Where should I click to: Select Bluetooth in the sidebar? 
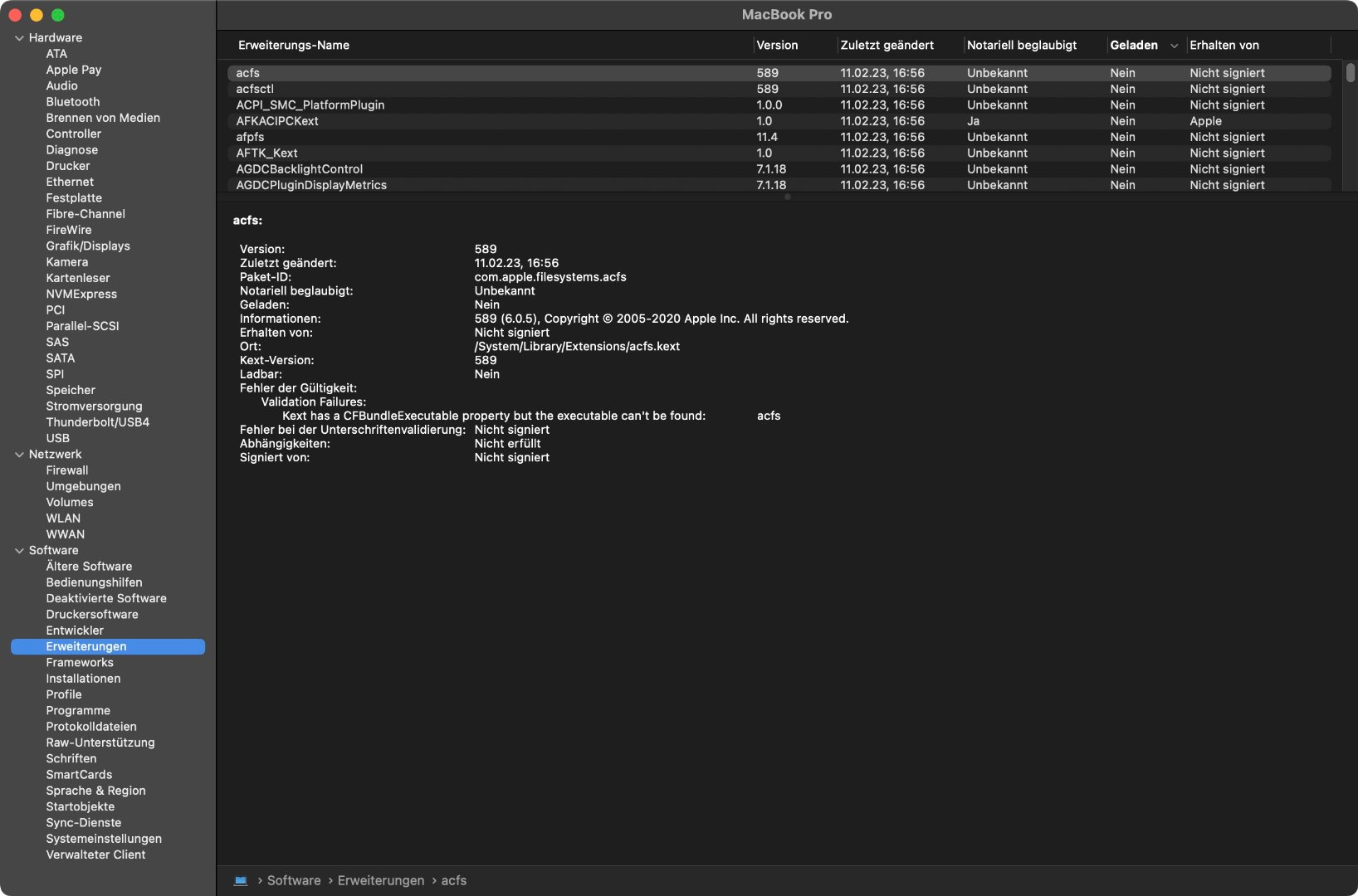coord(73,102)
